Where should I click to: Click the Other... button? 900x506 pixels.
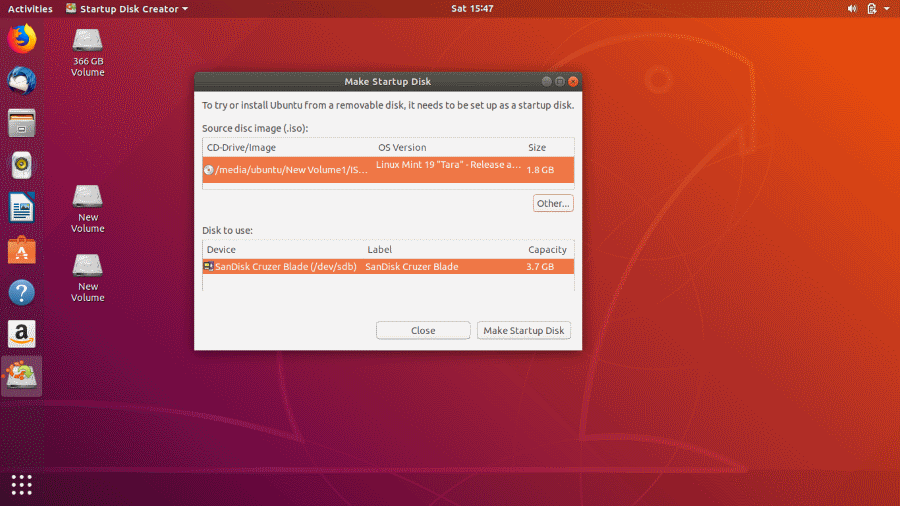coord(553,203)
